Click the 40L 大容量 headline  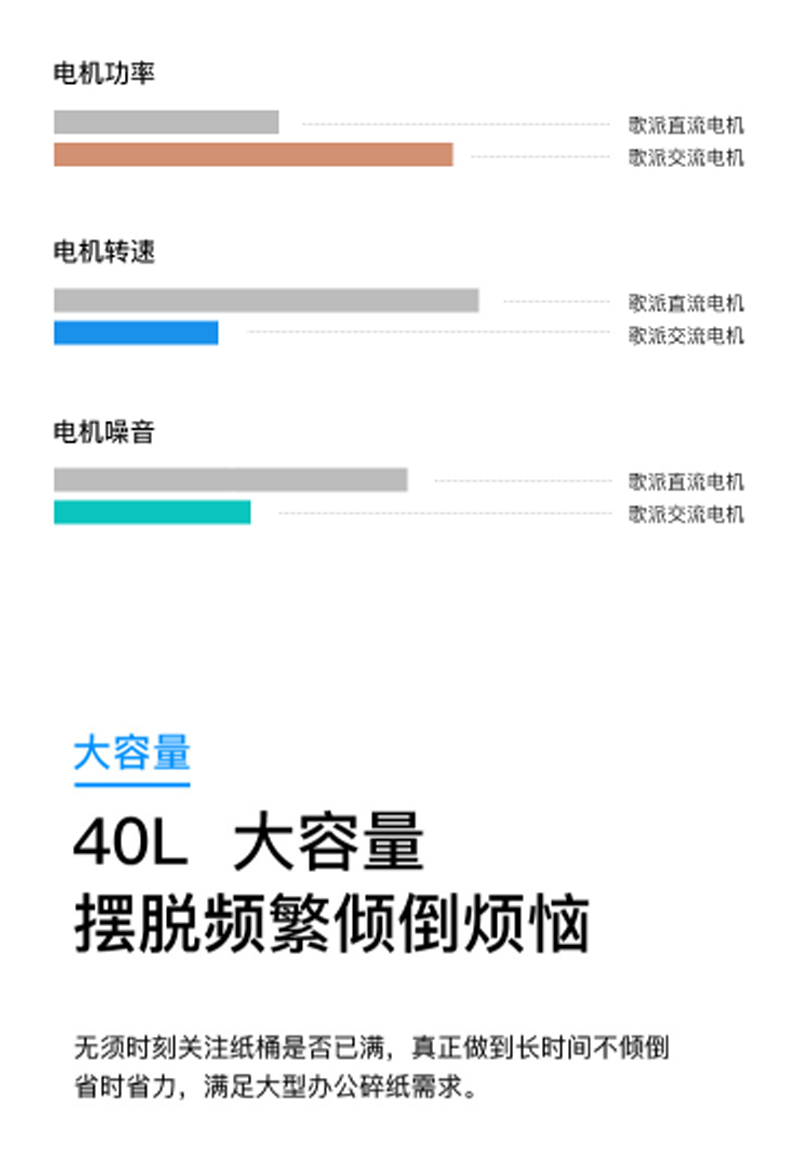click(x=249, y=845)
